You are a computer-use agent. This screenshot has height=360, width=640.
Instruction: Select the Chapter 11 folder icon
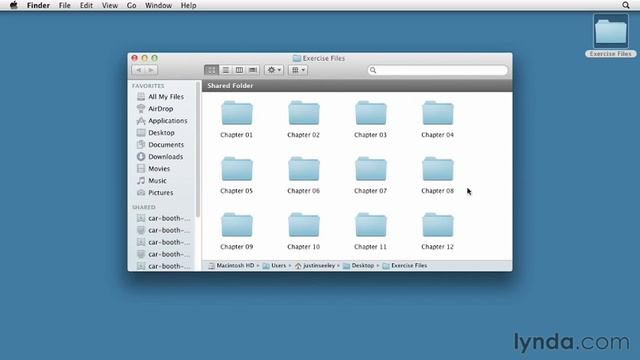(x=371, y=225)
